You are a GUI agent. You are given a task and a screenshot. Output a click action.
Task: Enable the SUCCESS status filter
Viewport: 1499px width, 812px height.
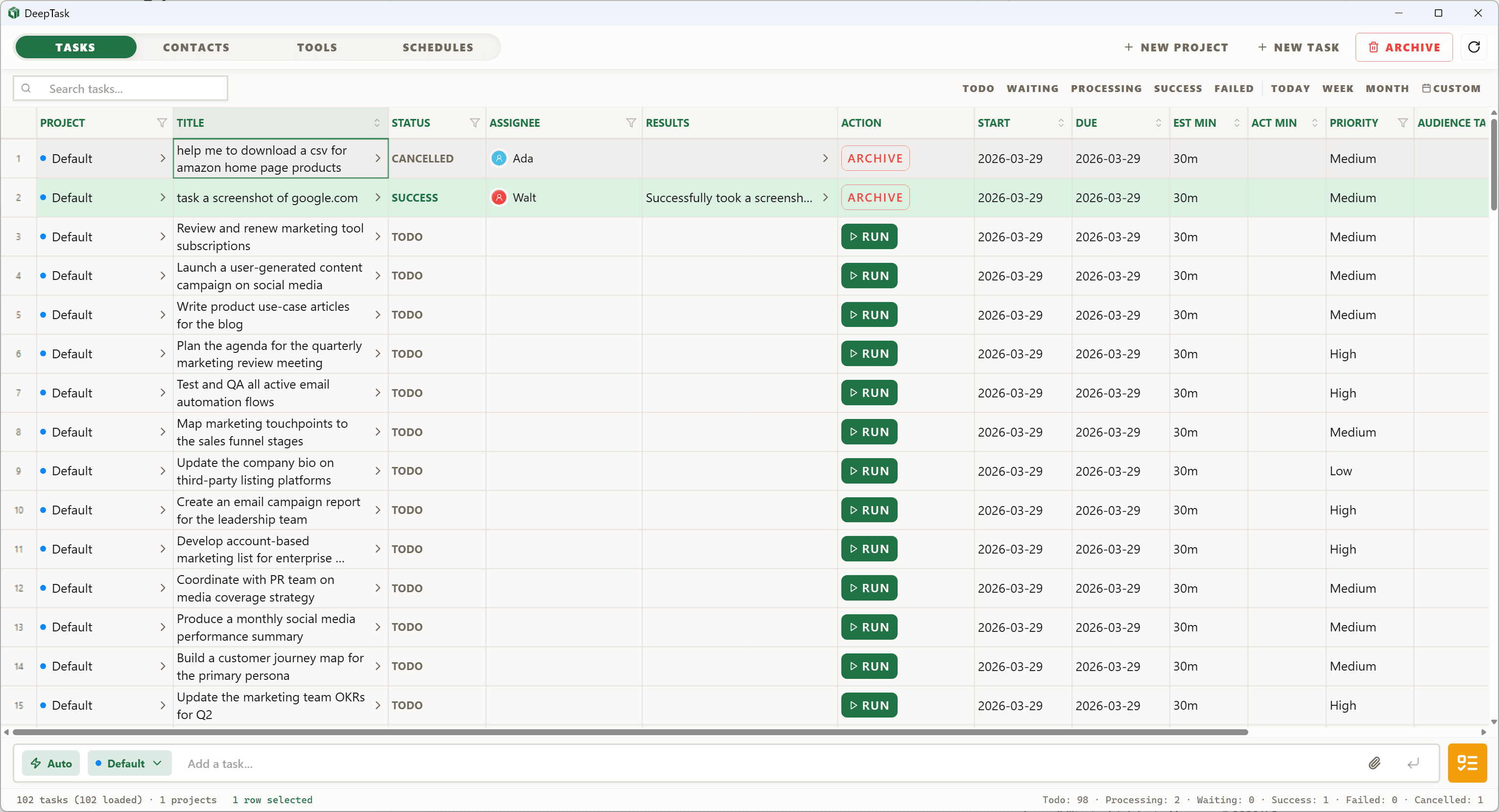point(1177,89)
